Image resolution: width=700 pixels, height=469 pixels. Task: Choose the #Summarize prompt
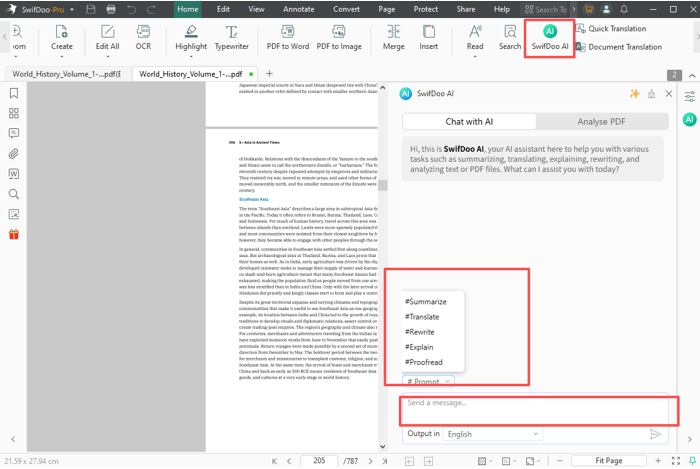[x=426, y=302]
